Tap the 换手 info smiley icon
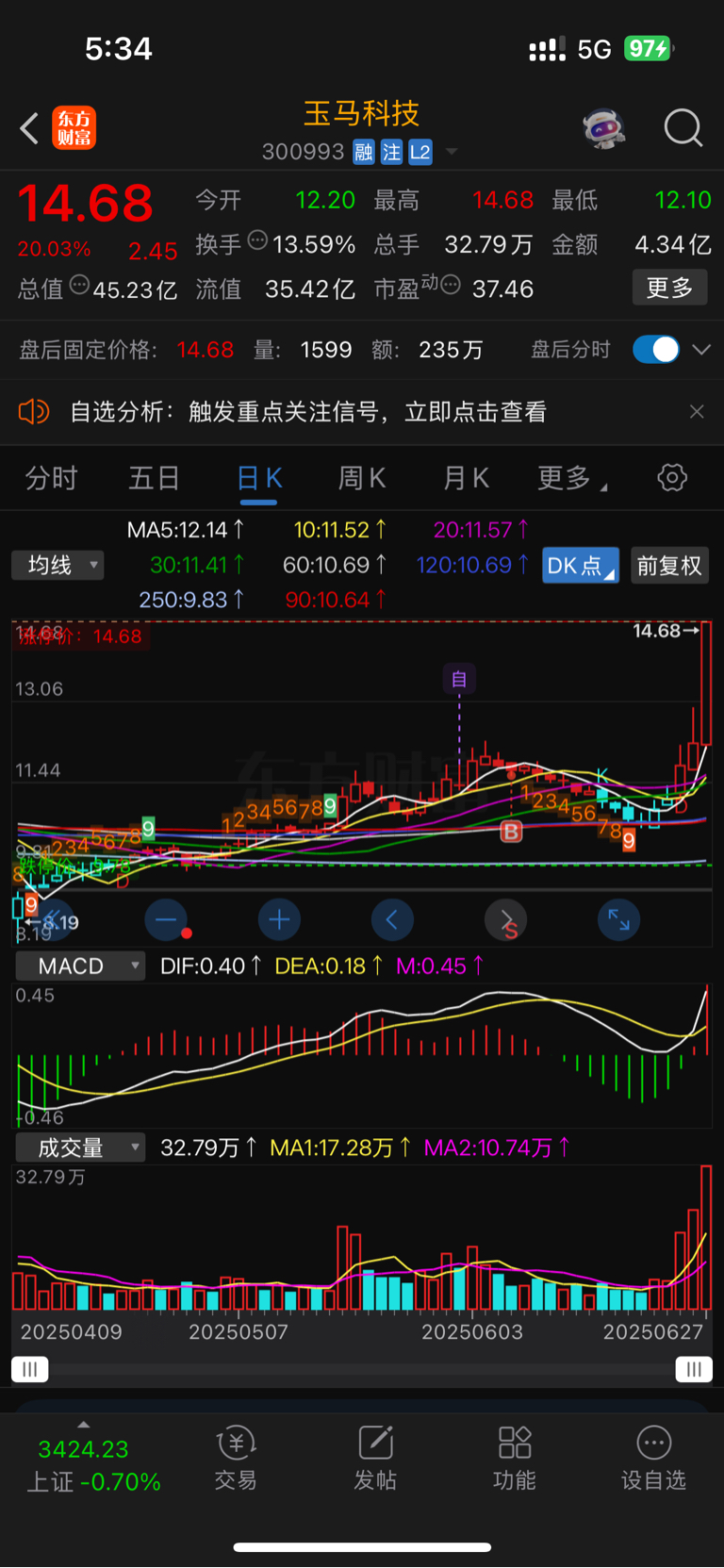 point(257,240)
